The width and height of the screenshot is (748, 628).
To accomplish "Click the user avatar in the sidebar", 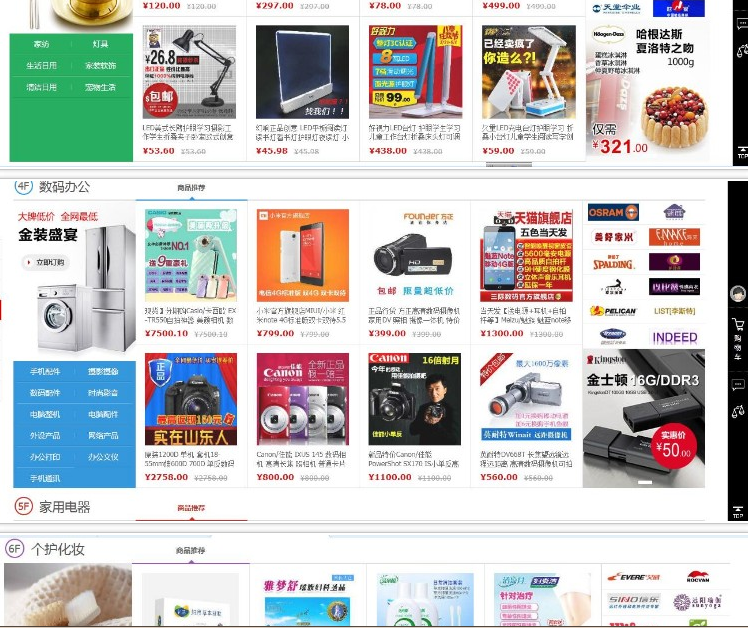I will (x=738, y=293).
